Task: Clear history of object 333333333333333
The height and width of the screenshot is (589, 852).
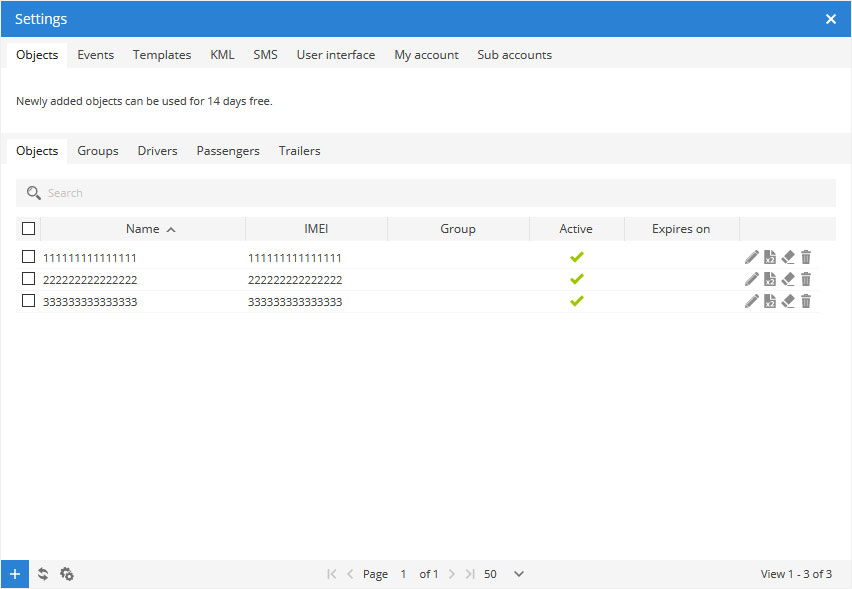Action: click(788, 301)
